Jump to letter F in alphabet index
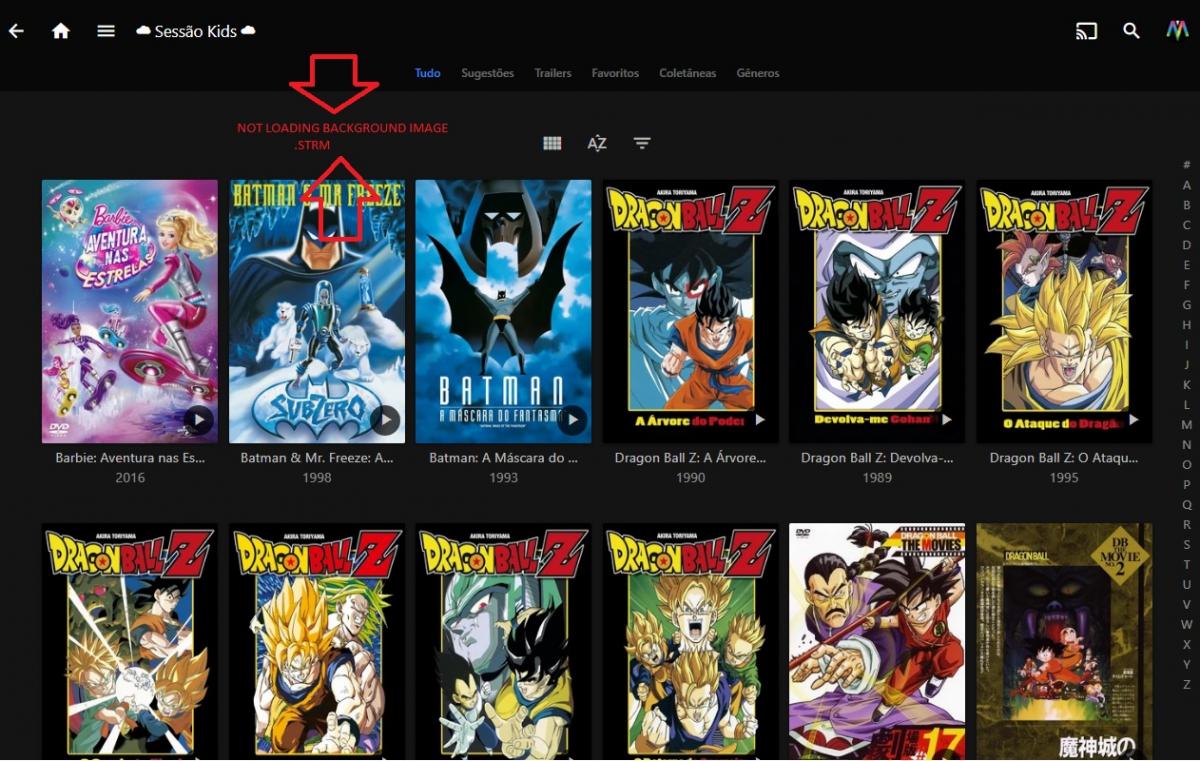This screenshot has height=761, width=1200. click(x=1187, y=285)
